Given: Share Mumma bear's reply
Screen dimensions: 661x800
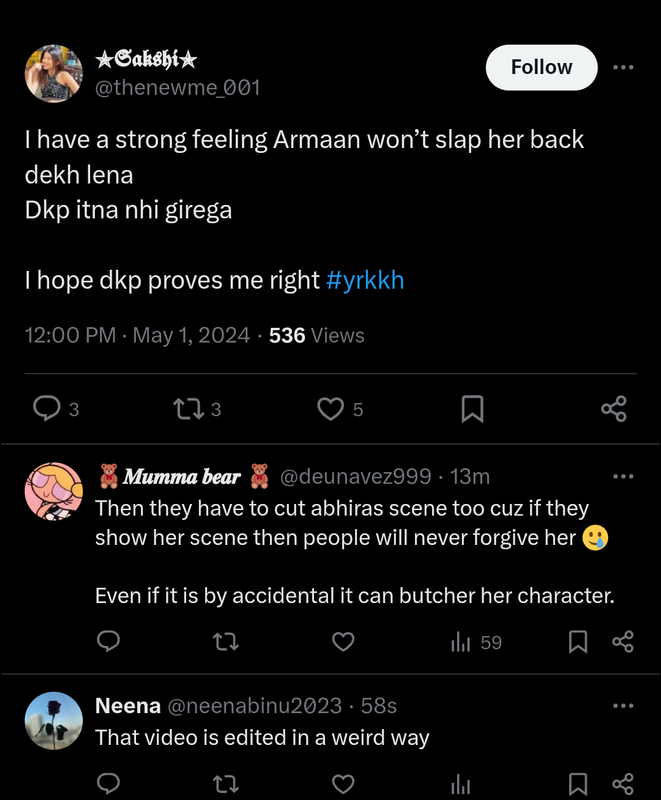Looking at the screenshot, I should (623, 642).
